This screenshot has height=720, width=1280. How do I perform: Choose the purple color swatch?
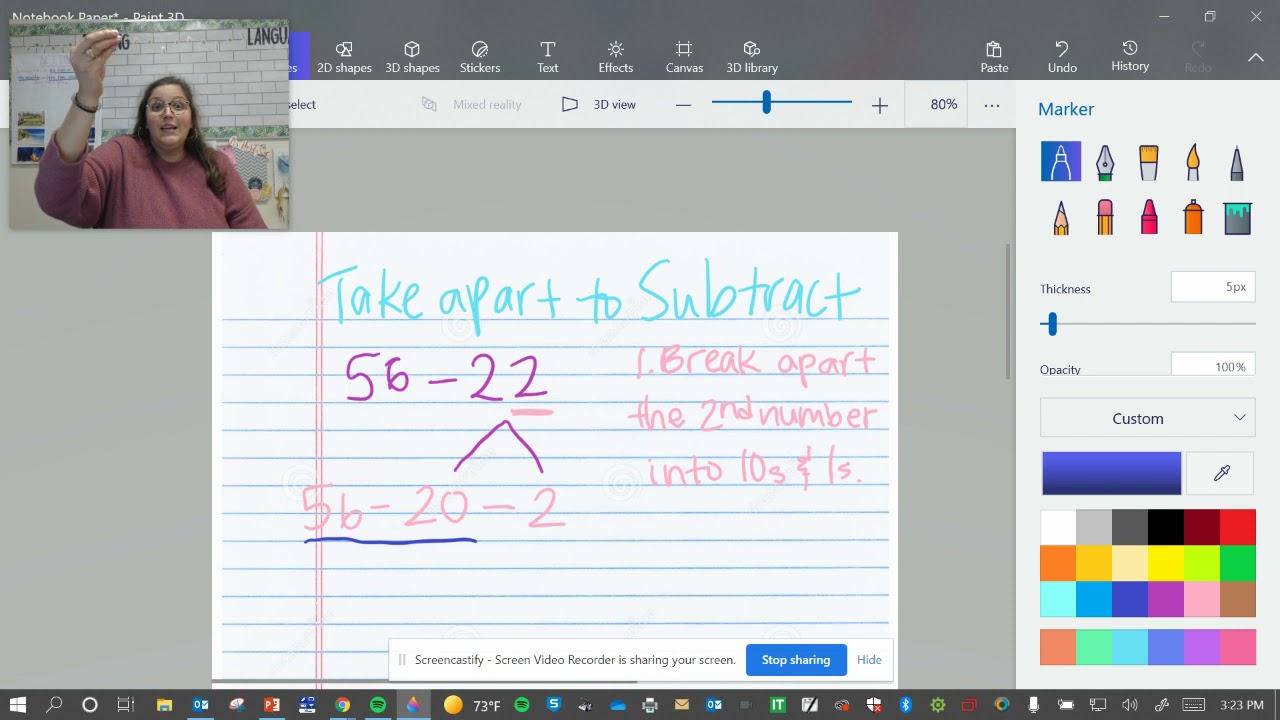click(x=1166, y=599)
